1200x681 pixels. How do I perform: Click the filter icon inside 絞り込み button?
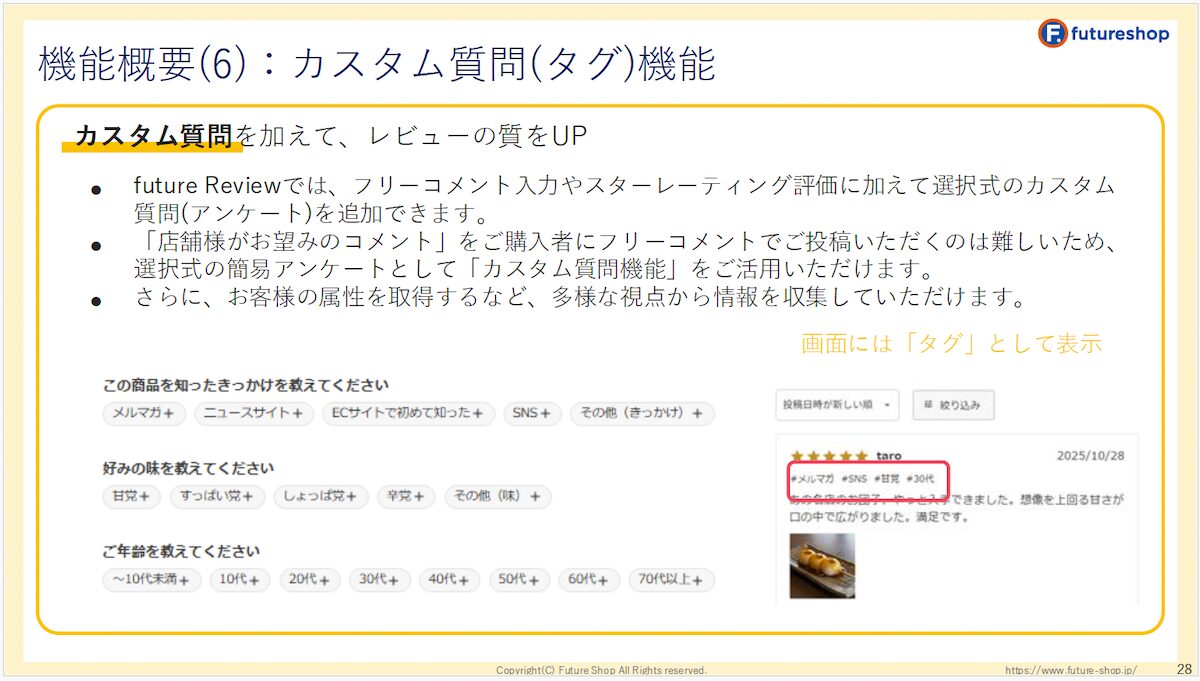[x=928, y=405]
